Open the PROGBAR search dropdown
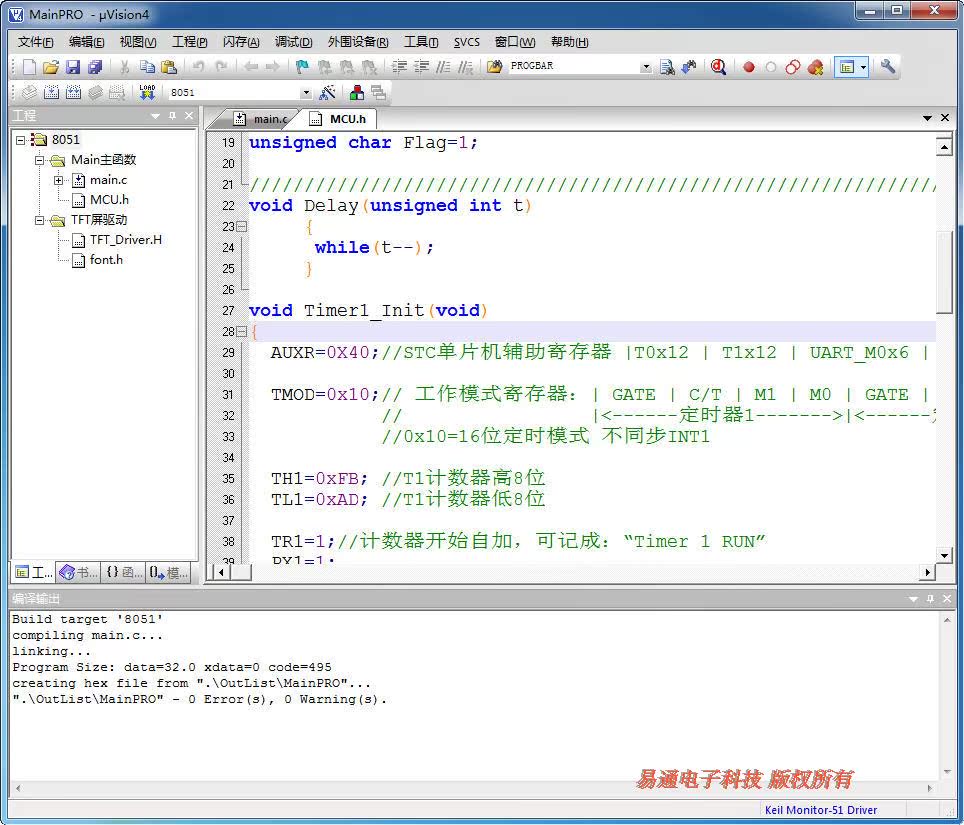This screenshot has width=964, height=825. (646, 67)
